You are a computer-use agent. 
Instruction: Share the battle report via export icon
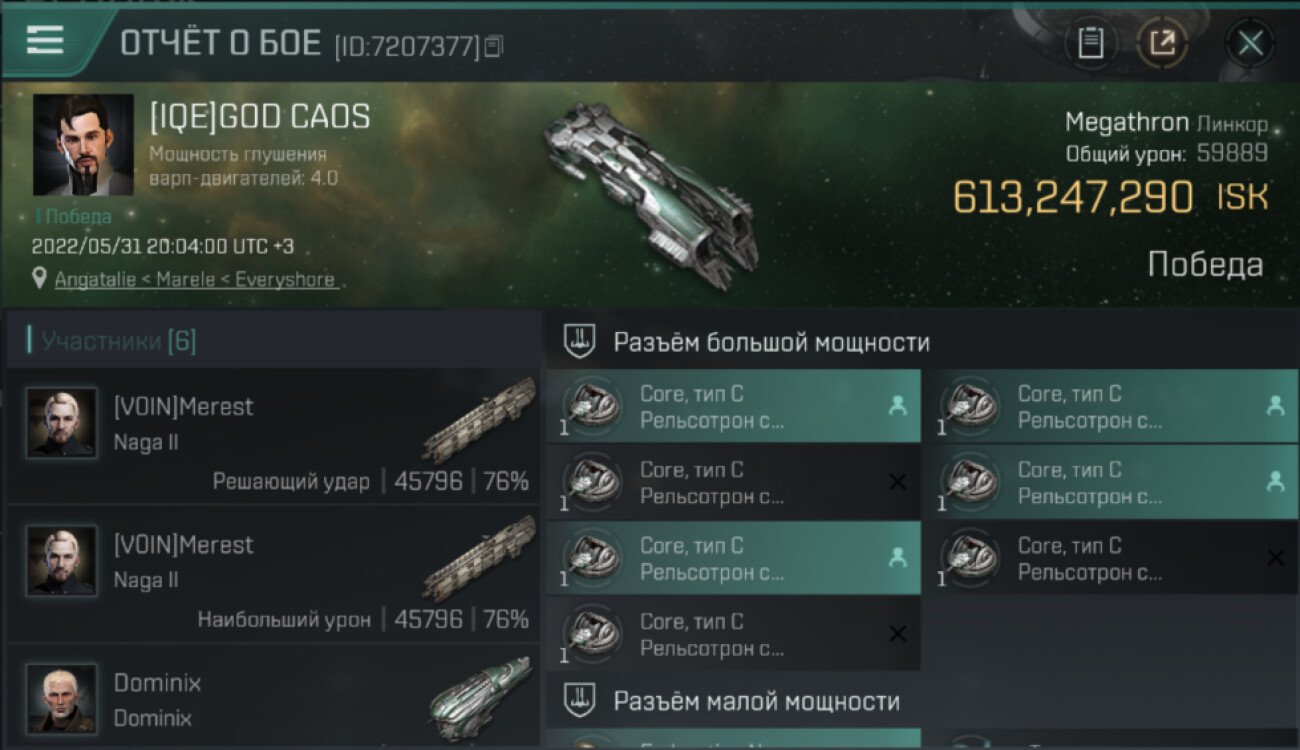coord(1162,43)
